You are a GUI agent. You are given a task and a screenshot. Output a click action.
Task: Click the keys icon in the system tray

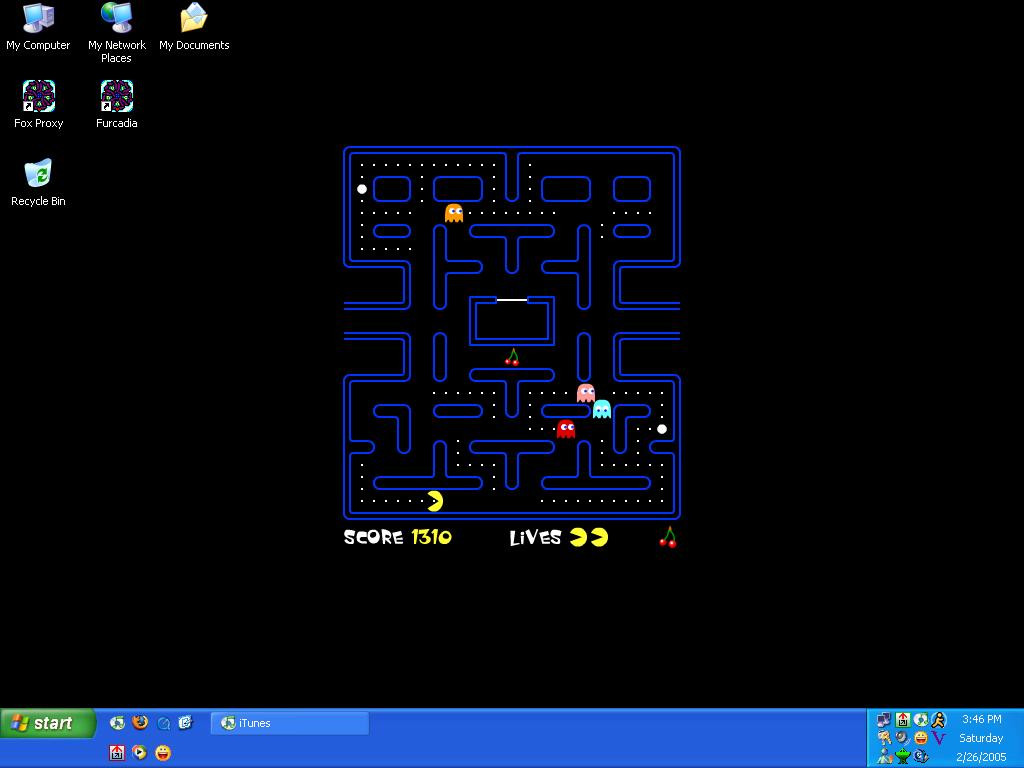coord(884,738)
